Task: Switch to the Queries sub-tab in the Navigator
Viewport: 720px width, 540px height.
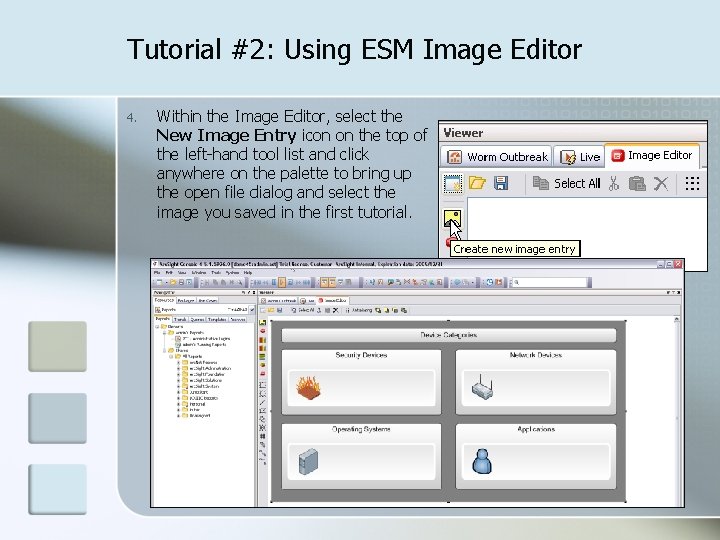Action: pos(197,320)
